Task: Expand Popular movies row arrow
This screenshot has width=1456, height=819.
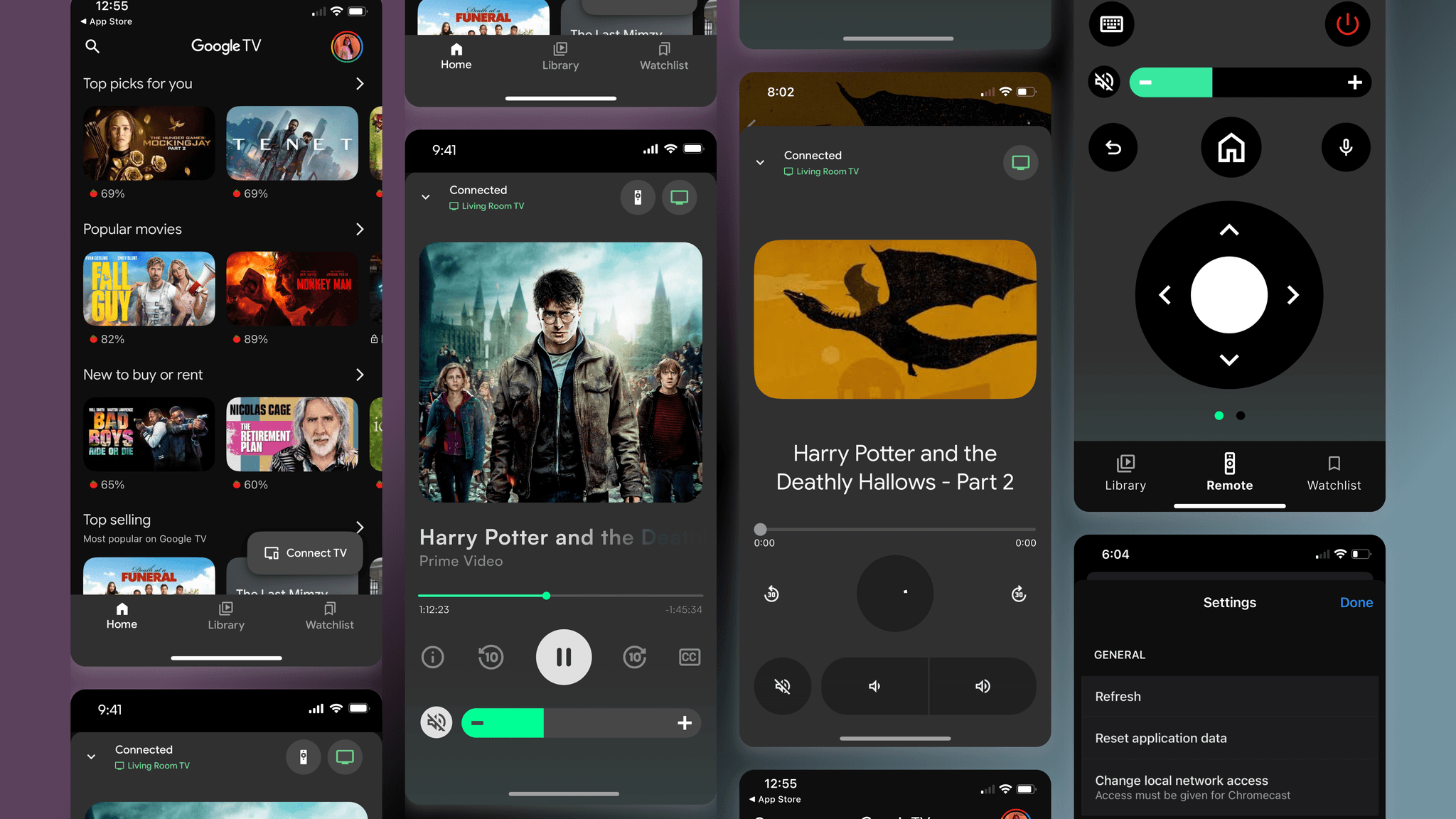Action: tap(360, 229)
